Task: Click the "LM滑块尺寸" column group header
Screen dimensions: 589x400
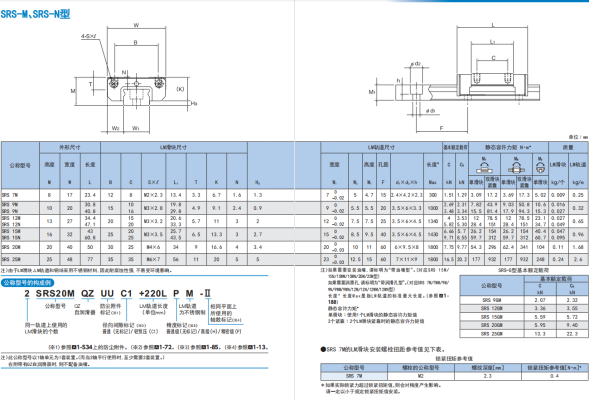Action: 173,148
